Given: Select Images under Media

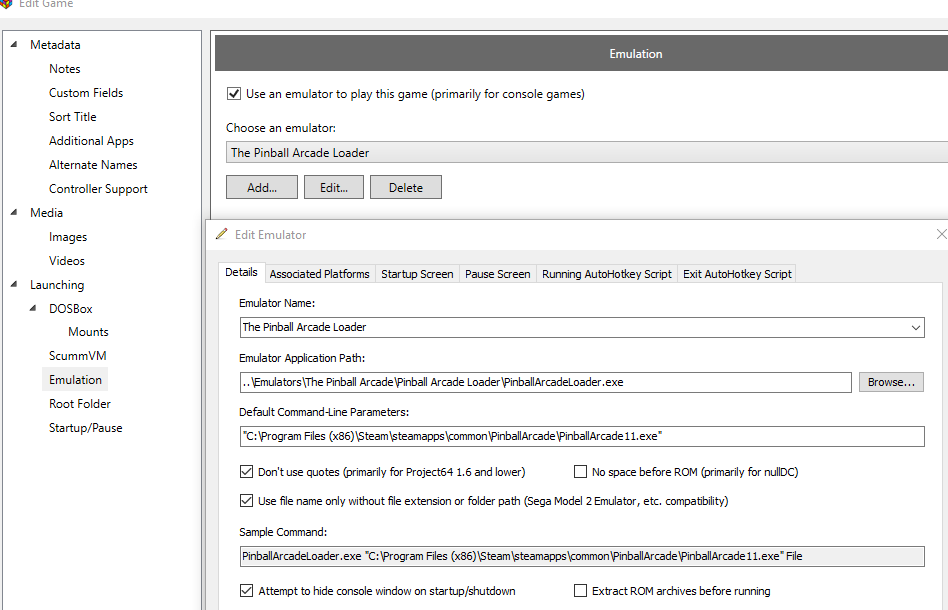Looking at the screenshot, I should click(x=68, y=236).
